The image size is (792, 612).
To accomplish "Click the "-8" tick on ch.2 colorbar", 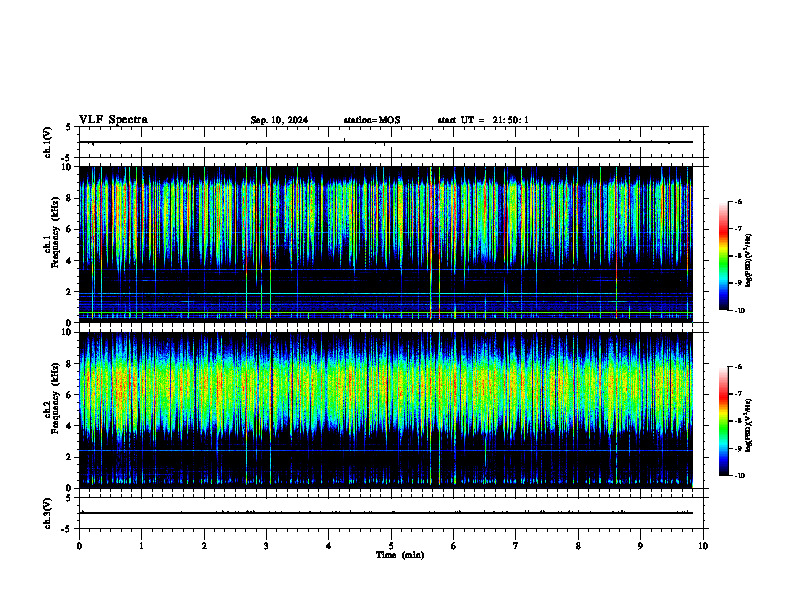I will click(738, 421).
